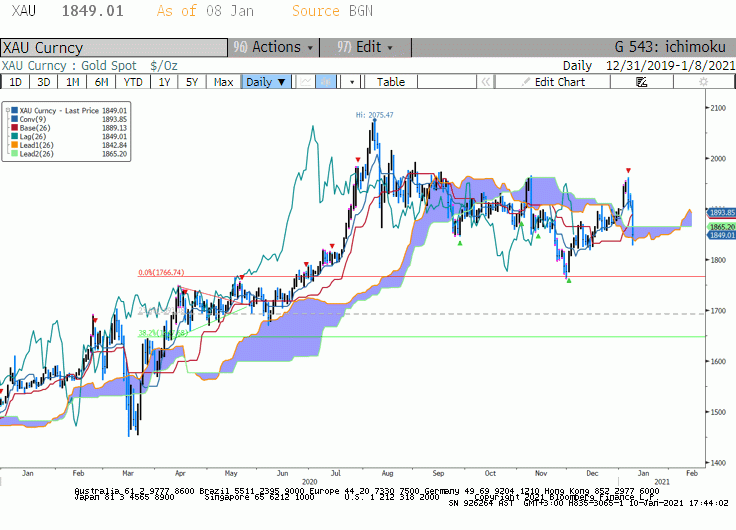Click the Lag(26) legend color swatch

[15, 136]
